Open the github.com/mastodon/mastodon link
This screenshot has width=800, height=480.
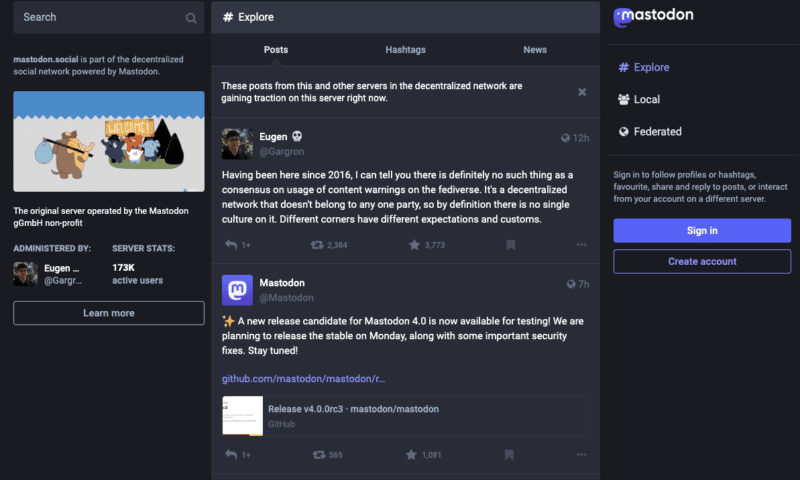pyautogui.click(x=303, y=378)
